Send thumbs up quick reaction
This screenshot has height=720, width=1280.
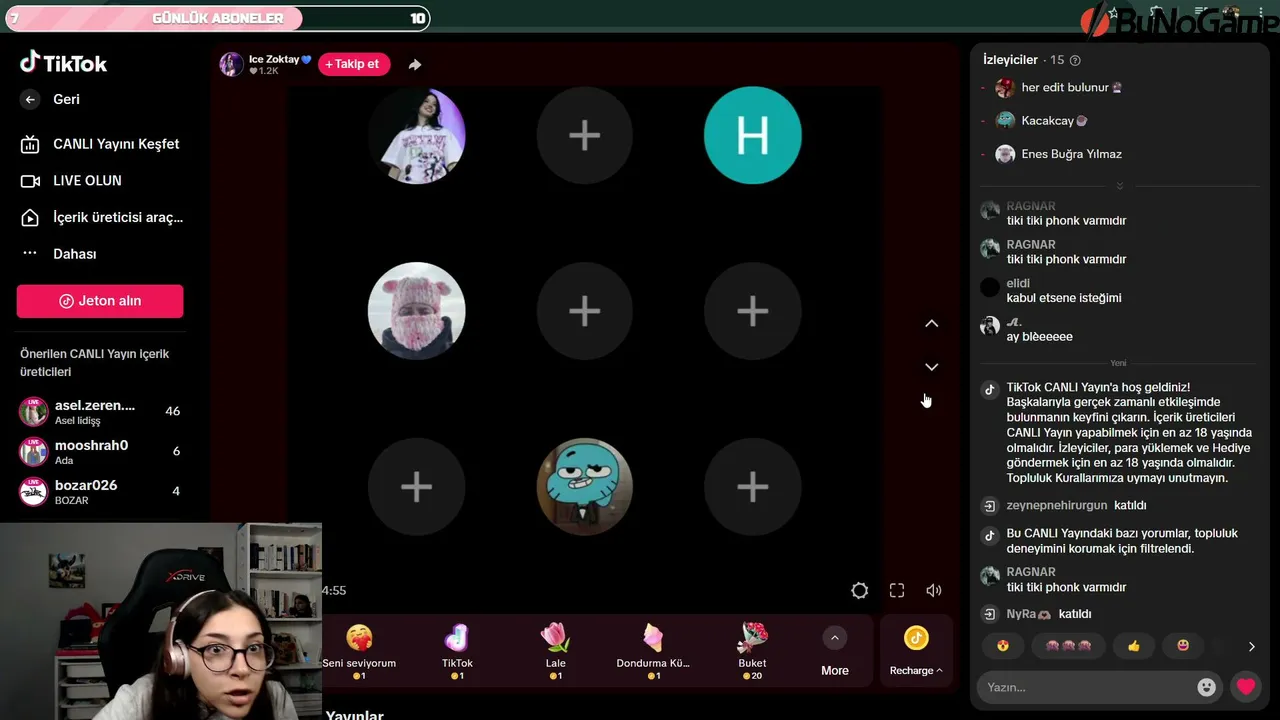1133,646
